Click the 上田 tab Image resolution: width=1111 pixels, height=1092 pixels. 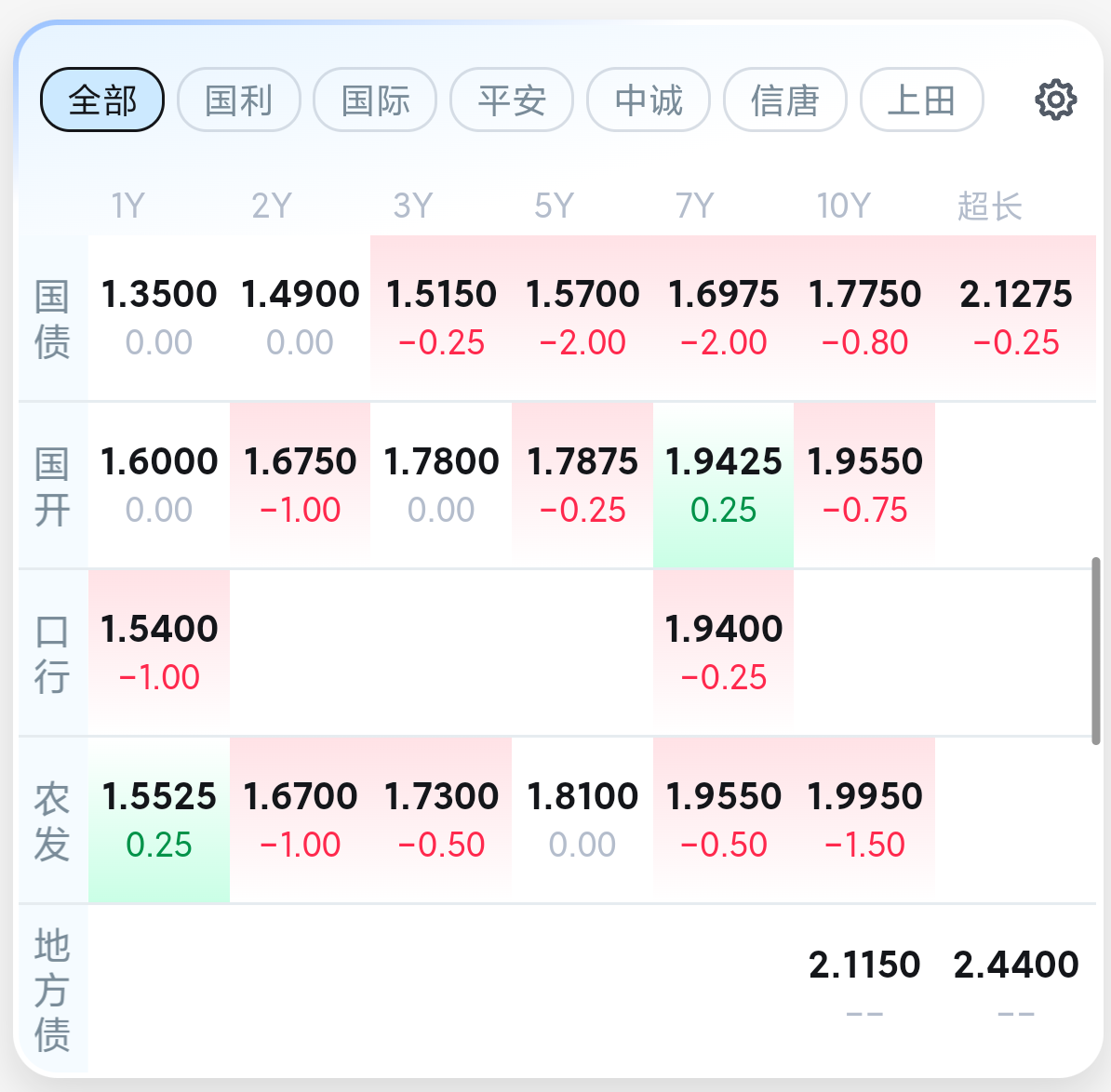(921, 100)
